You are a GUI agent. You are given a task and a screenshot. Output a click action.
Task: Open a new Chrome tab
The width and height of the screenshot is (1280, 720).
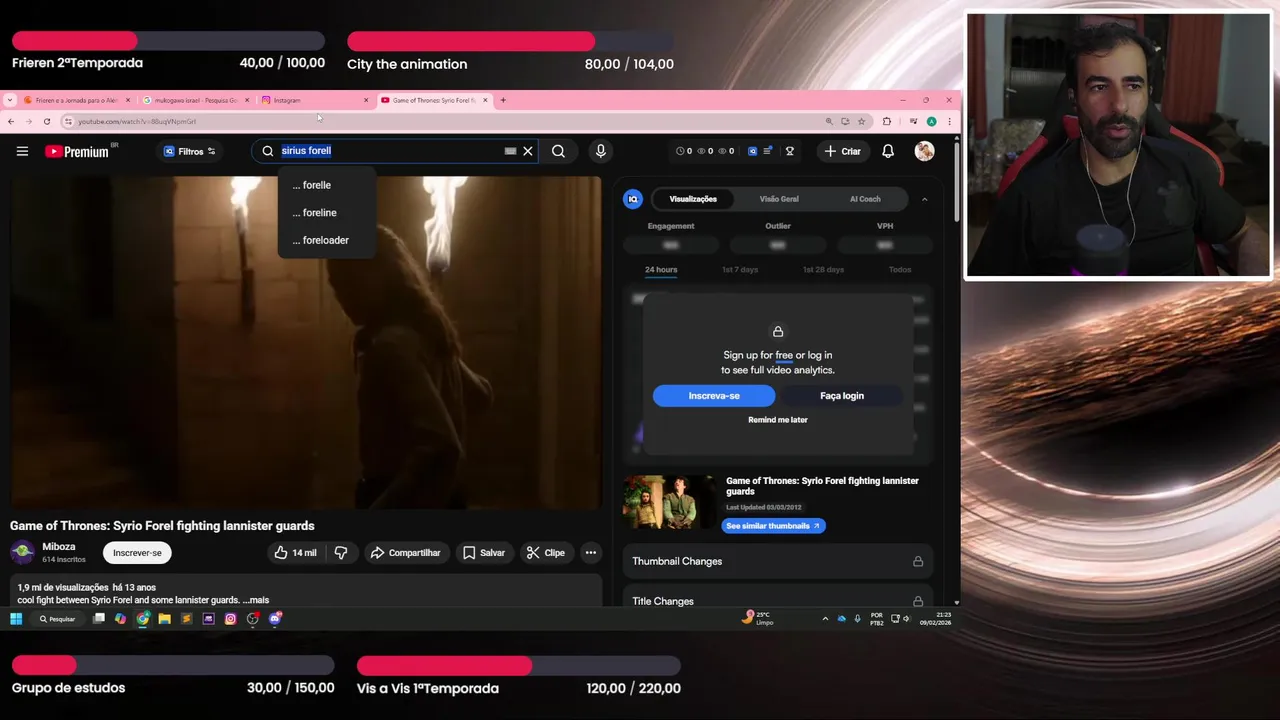(503, 100)
